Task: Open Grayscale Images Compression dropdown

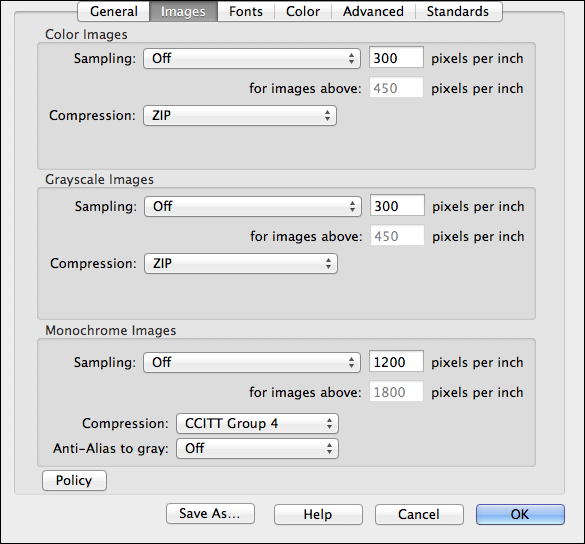Action: click(x=241, y=263)
